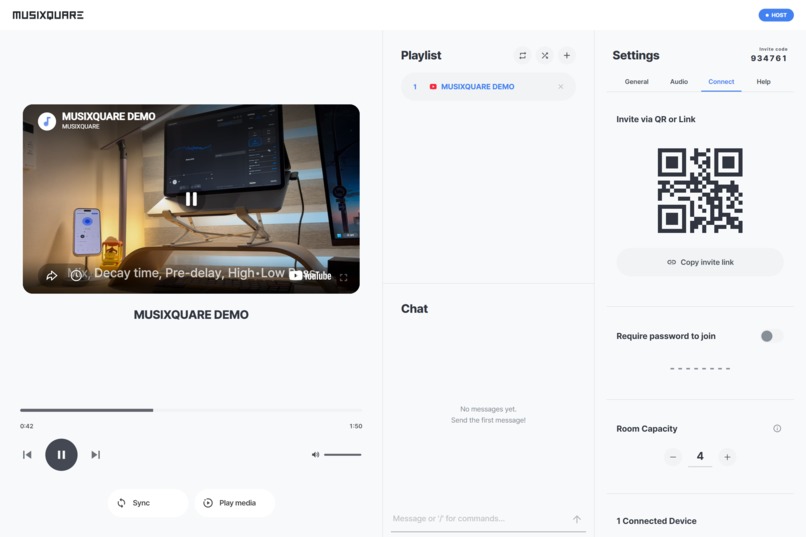The width and height of the screenshot is (806, 537).
Task: Pause video via overlay pause icon
Action: (x=191, y=199)
